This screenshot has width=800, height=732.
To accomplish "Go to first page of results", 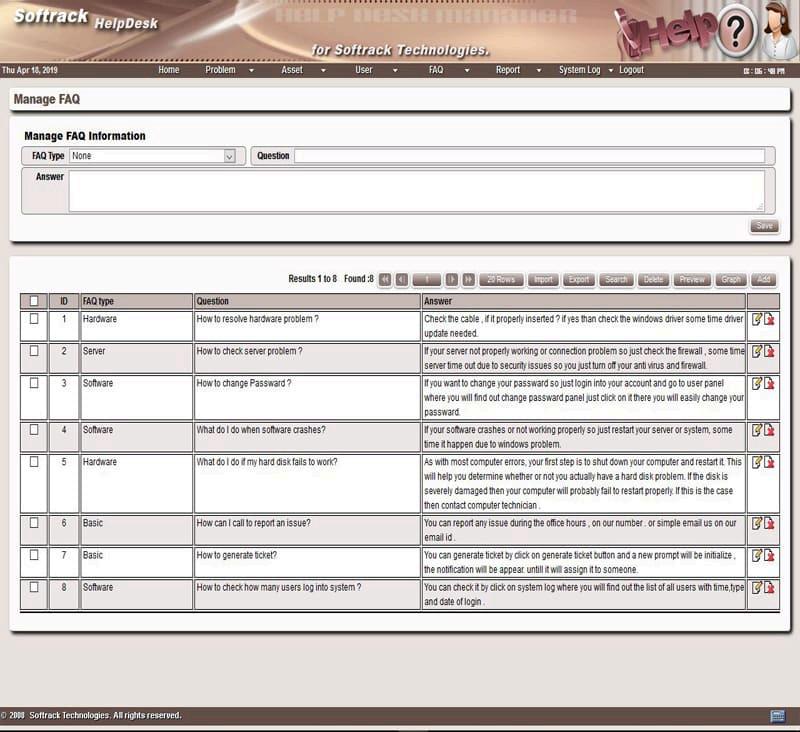I will (385, 280).
